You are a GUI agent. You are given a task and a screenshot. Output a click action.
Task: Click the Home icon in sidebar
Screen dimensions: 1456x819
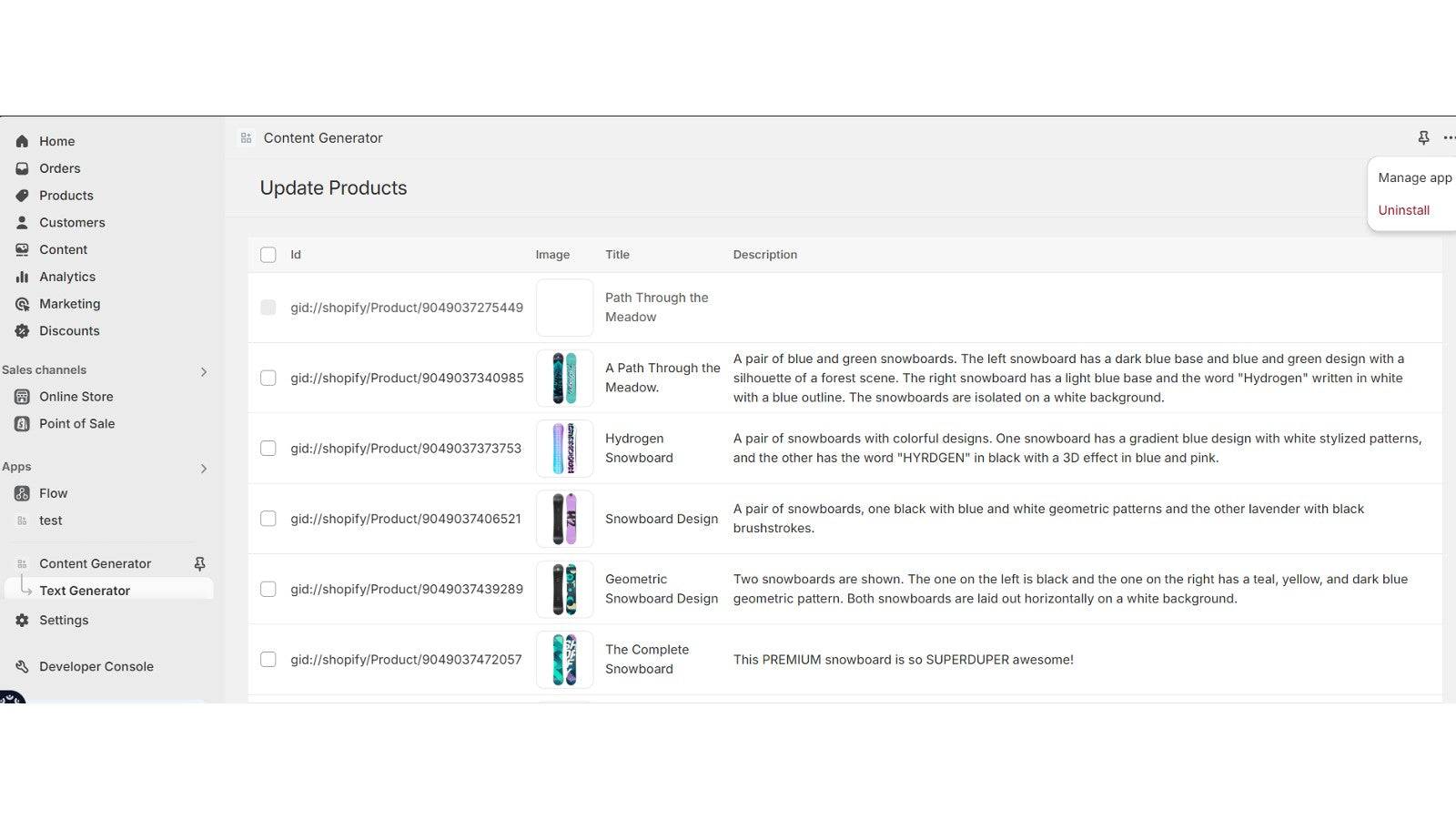[22, 141]
